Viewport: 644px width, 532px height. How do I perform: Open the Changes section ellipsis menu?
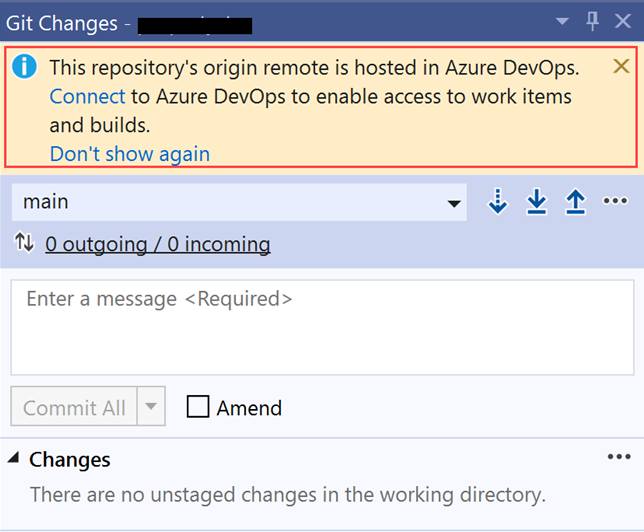pos(619,456)
